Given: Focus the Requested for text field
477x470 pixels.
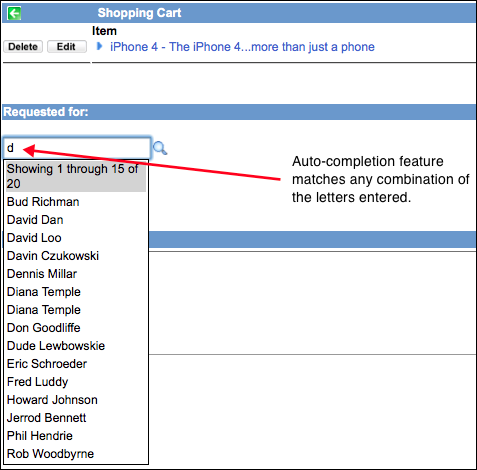Looking at the screenshot, I should tap(77, 148).
